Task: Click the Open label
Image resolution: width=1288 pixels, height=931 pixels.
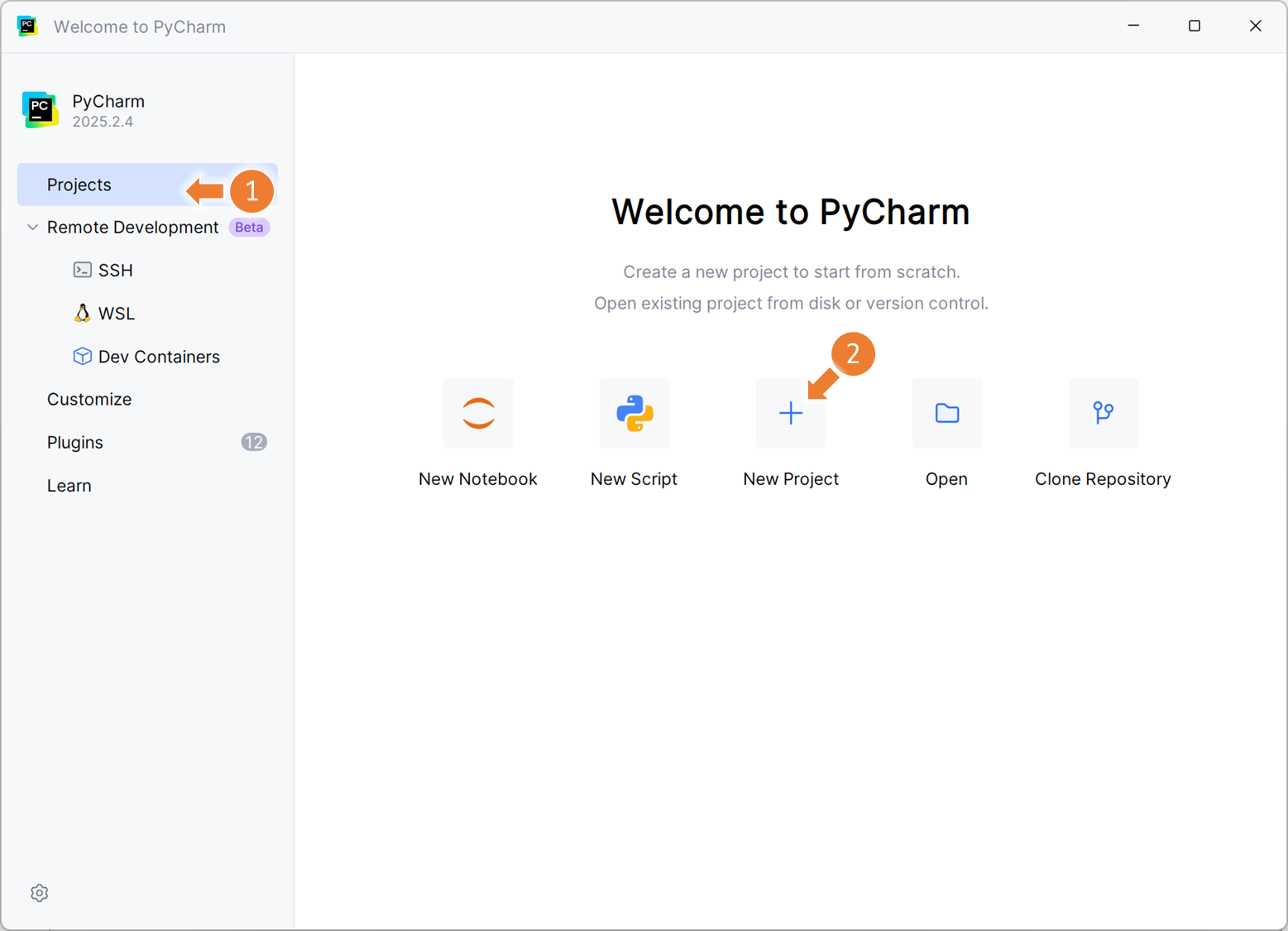Action: [x=946, y=478]
